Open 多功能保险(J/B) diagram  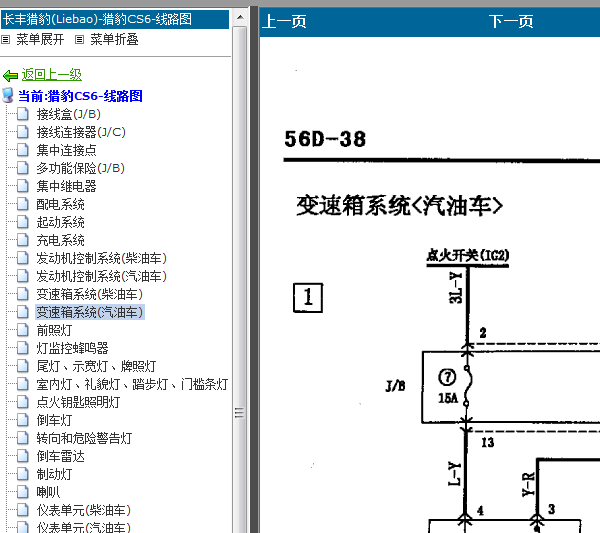(x=80, y=168)
